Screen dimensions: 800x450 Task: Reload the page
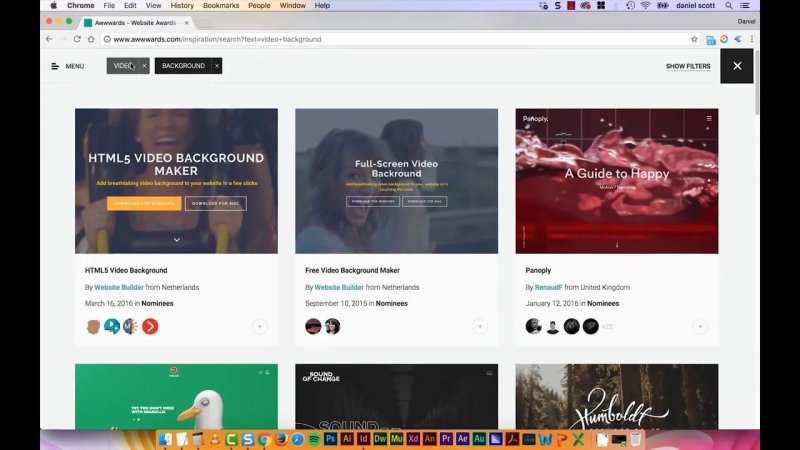point(77,39)
